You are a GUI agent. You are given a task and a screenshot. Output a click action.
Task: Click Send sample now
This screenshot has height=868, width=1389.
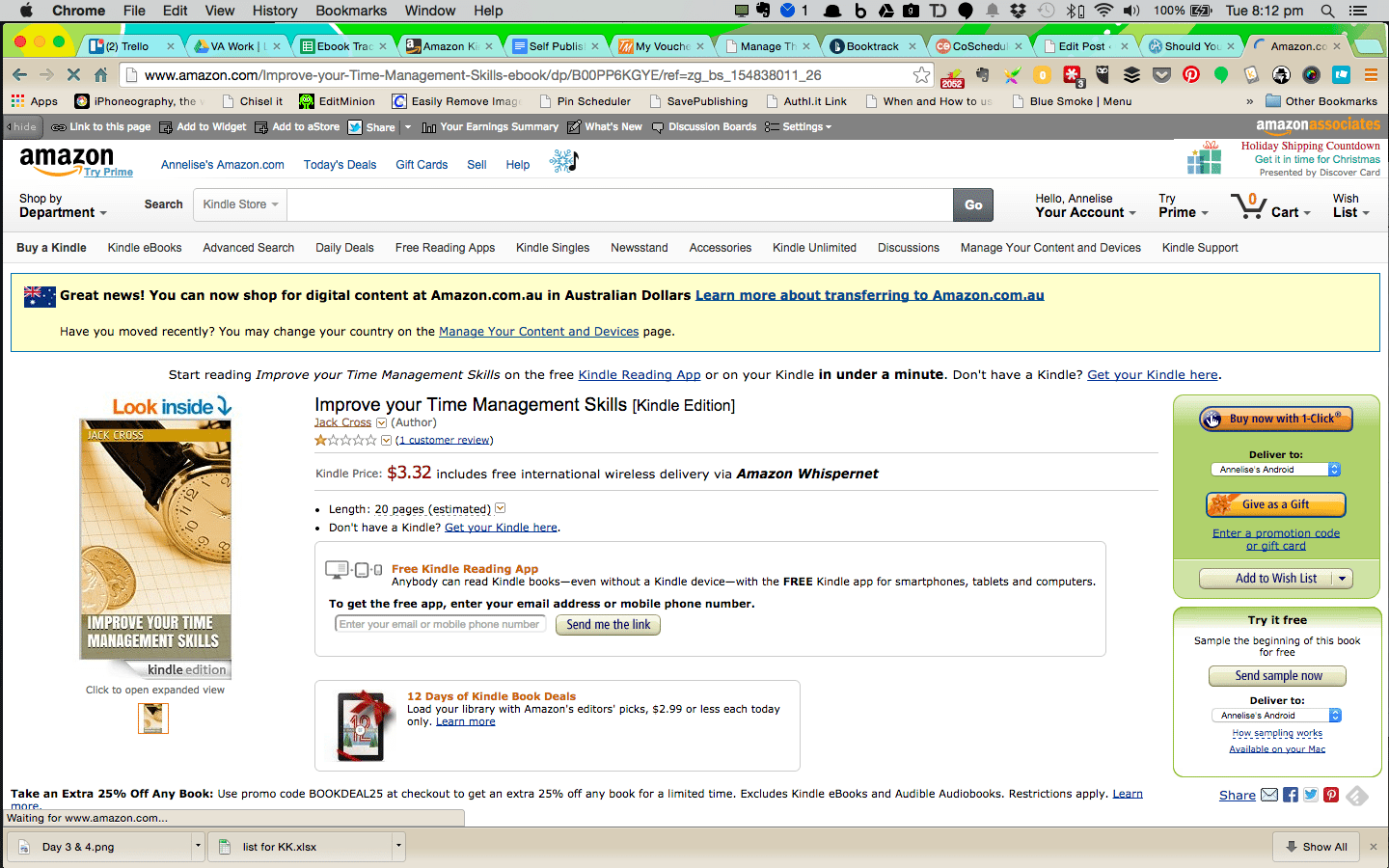click(x=1278, y=676)
